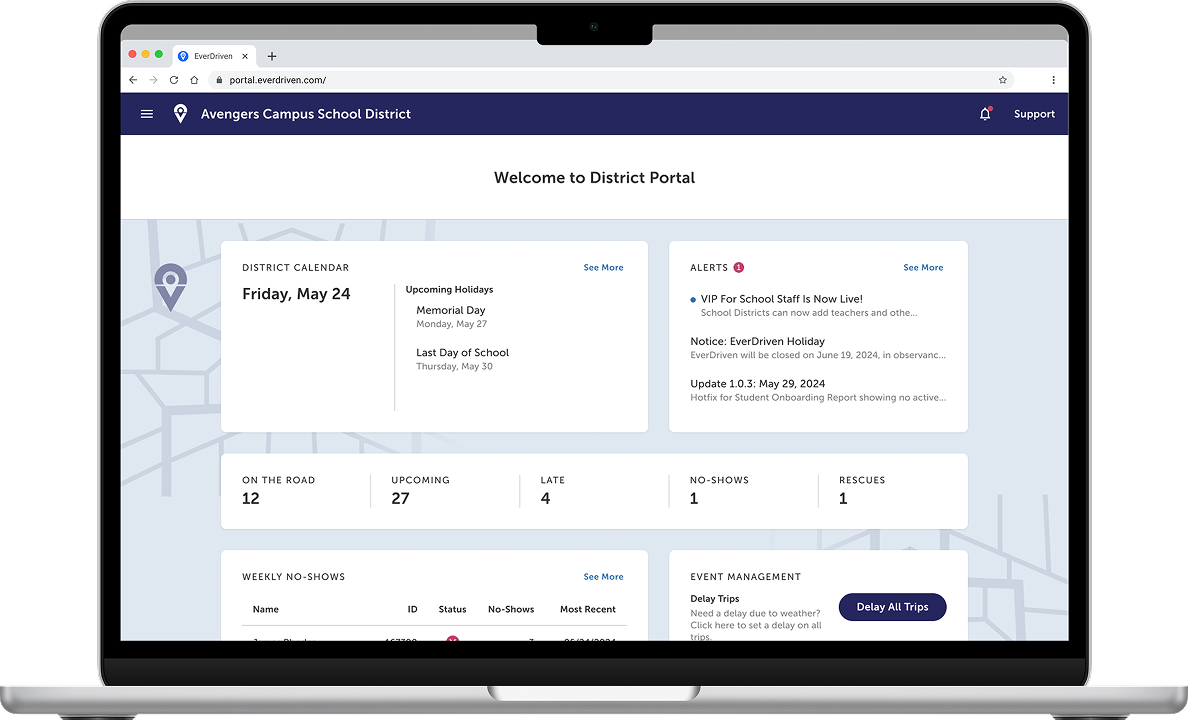Sort by the ID column header
This screenshot has width=1188, height=720.
tap(412, 609)
